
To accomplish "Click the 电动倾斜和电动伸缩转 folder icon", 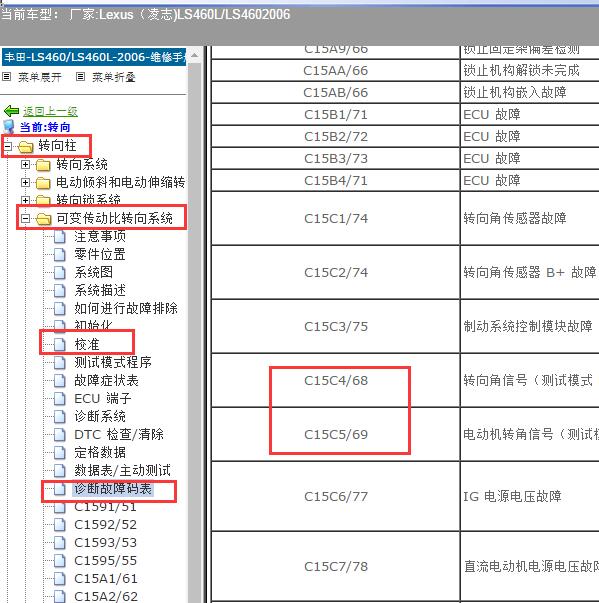I will pyautogui.click(x=43, y=183).
